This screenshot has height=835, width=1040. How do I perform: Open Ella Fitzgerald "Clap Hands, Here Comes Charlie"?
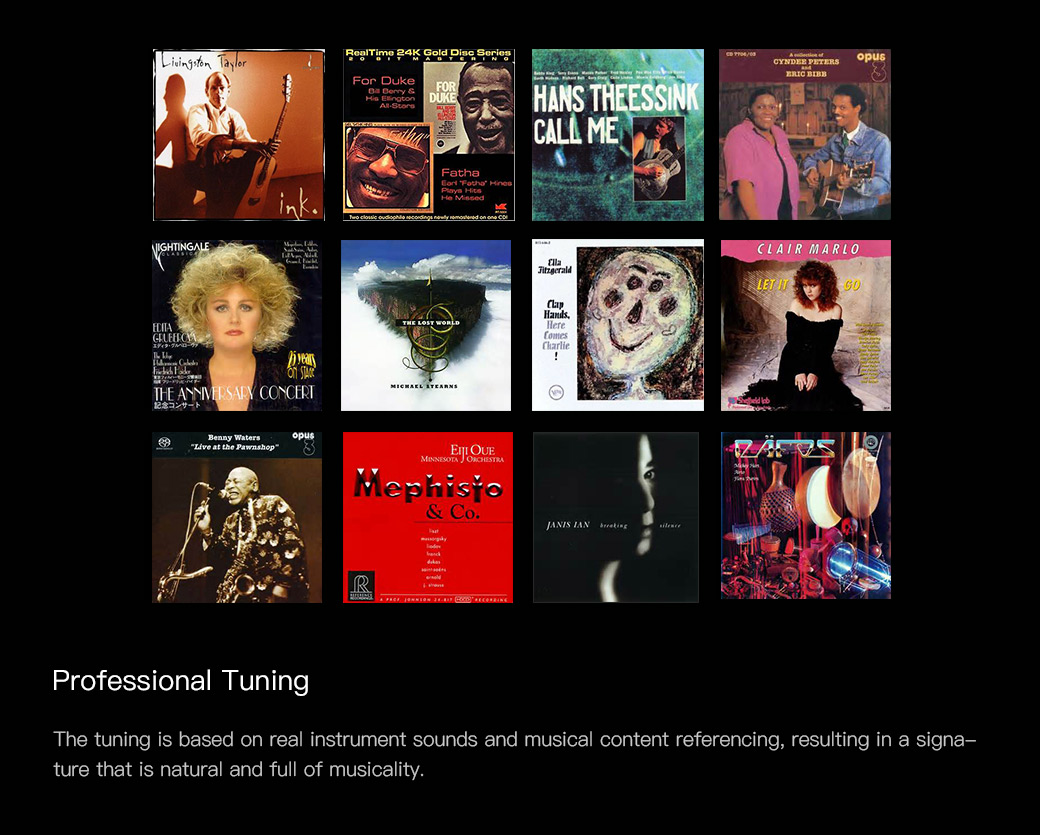[x=618, y=325]
